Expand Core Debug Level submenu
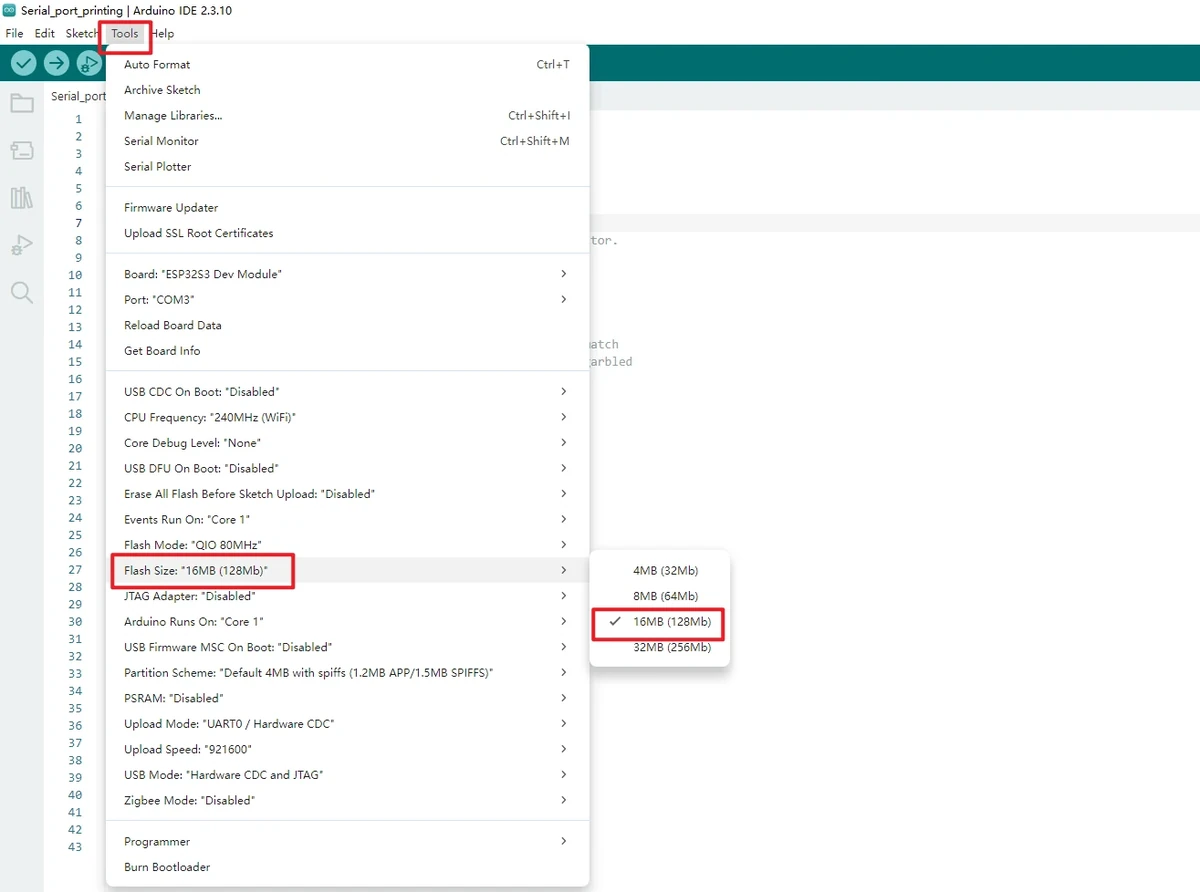 click(348, 443)
